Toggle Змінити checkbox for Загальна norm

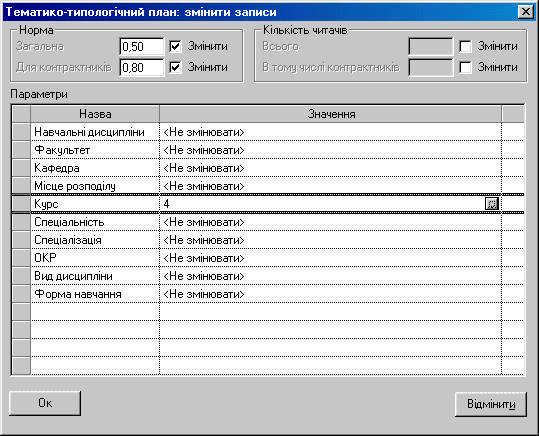tap(175, 46)
